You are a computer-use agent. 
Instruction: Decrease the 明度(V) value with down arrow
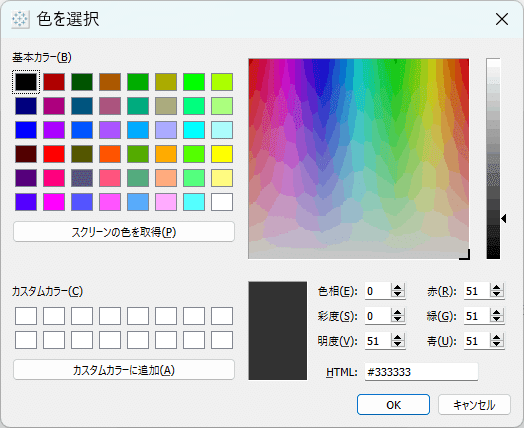398,345
